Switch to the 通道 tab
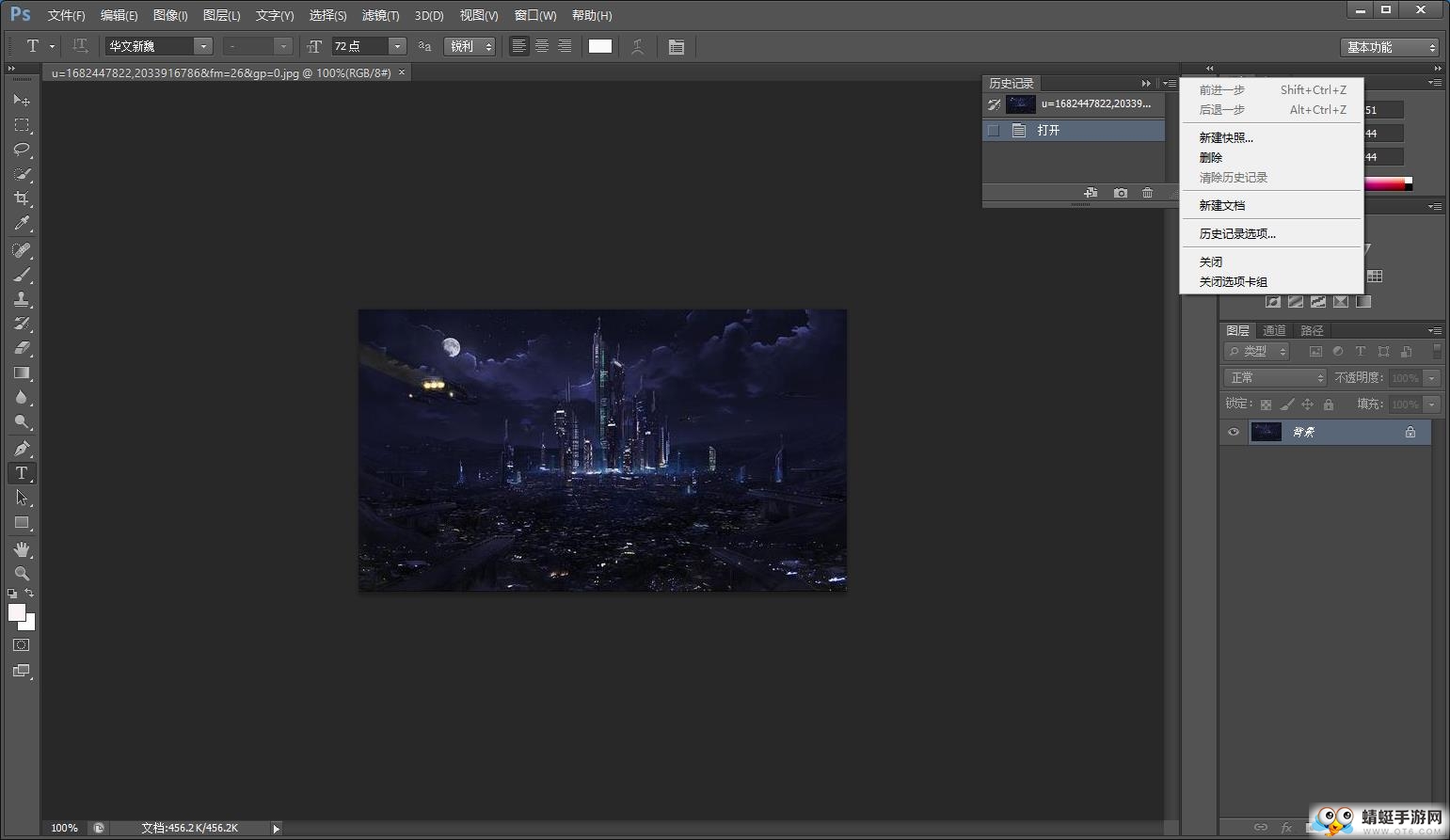Image resolution: width=1450 pixels, height=840 pixels. [x=1274, y=330]
